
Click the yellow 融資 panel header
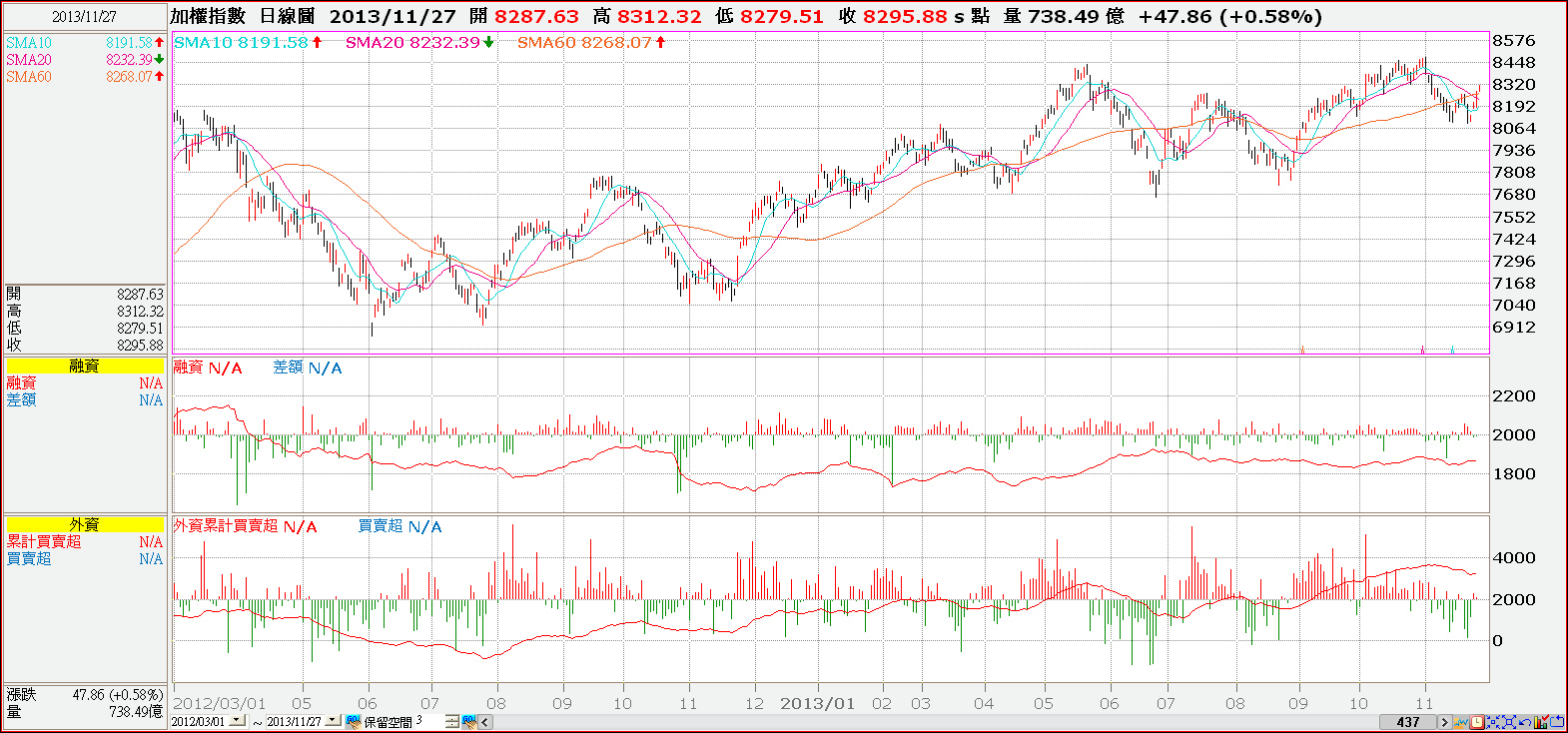(x=85, y=366)
